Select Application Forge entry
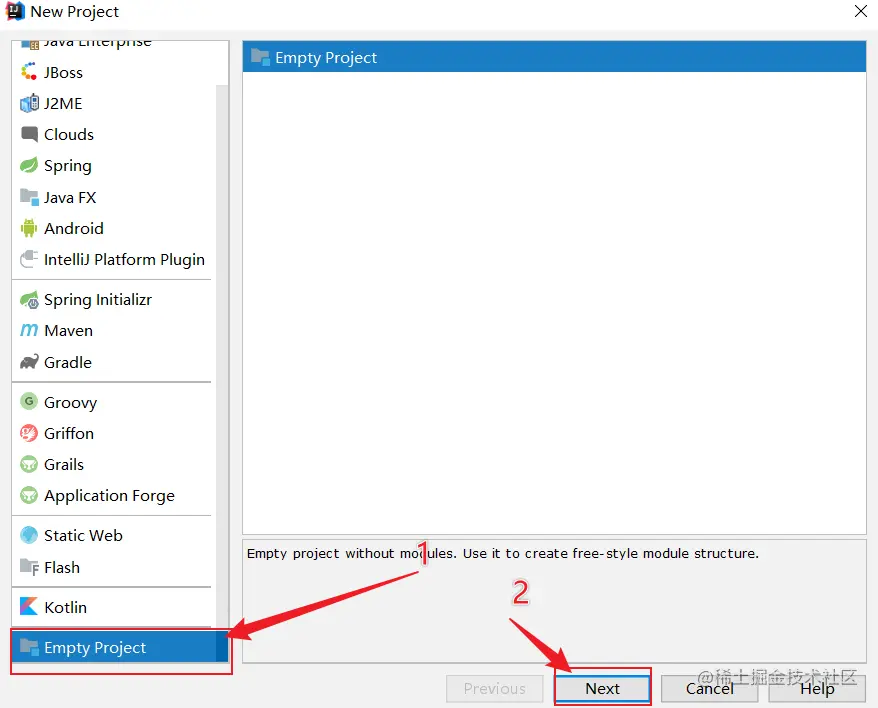Viewport: 878px width, 708px height. click(x=114, y=496)
